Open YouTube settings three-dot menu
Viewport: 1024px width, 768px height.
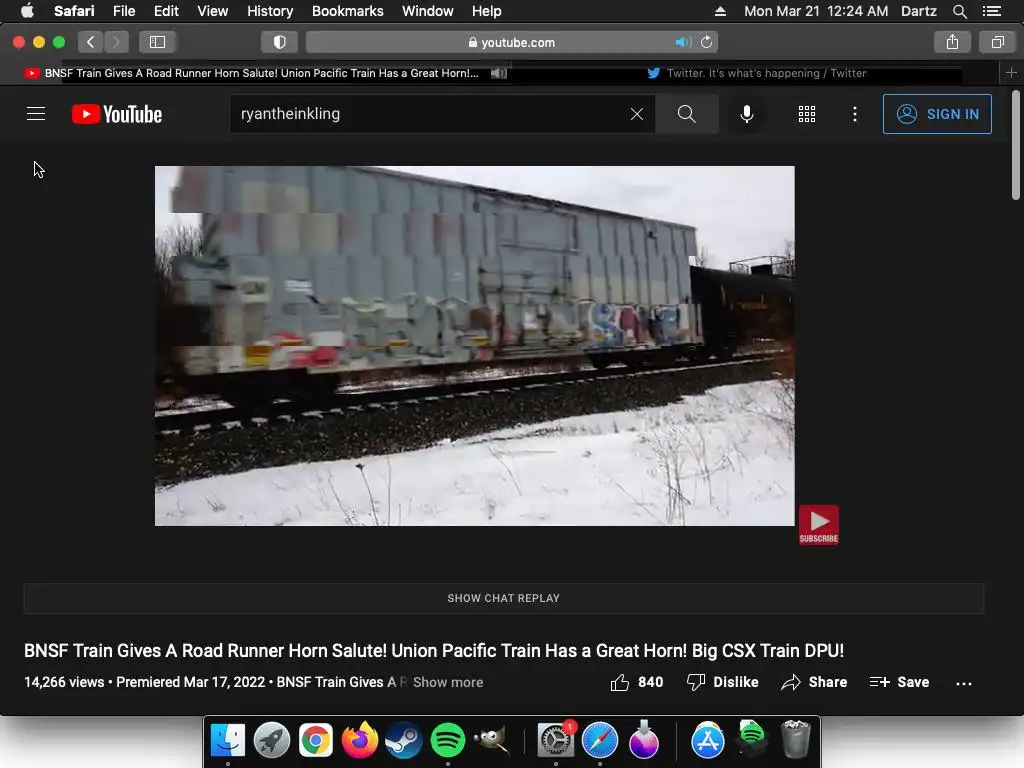click(x=854, y=114)
